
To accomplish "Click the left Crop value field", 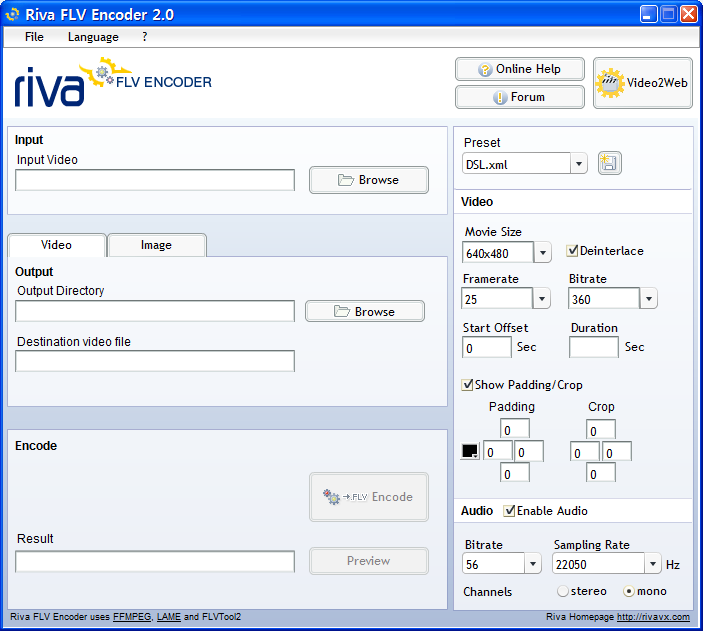I will coord(585,451).
